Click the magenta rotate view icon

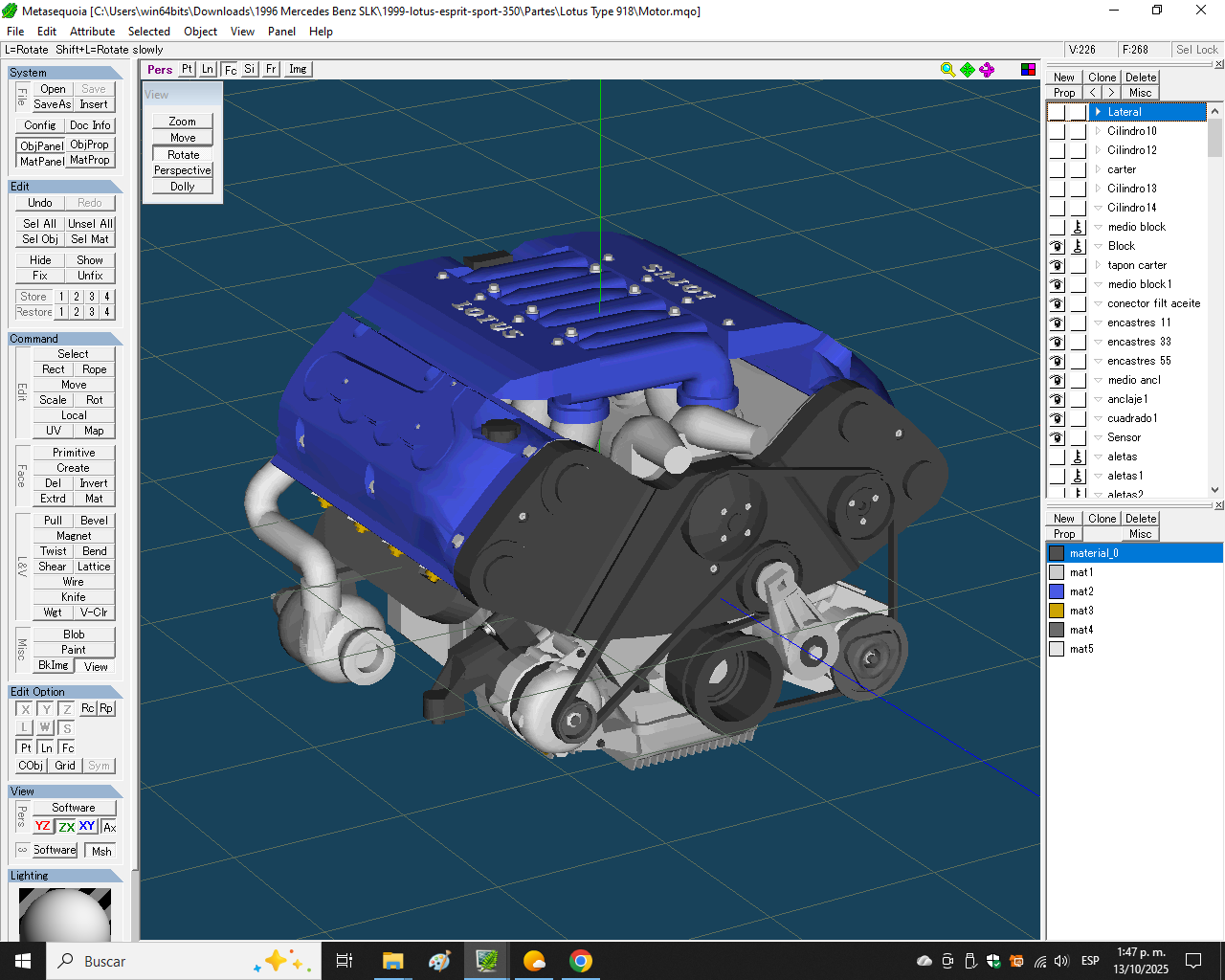coord(987,70)
